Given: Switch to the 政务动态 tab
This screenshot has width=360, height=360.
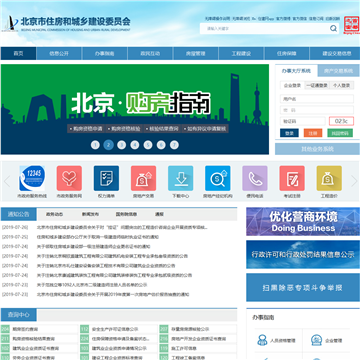Looking at the screenshot, I should point(54,214).
